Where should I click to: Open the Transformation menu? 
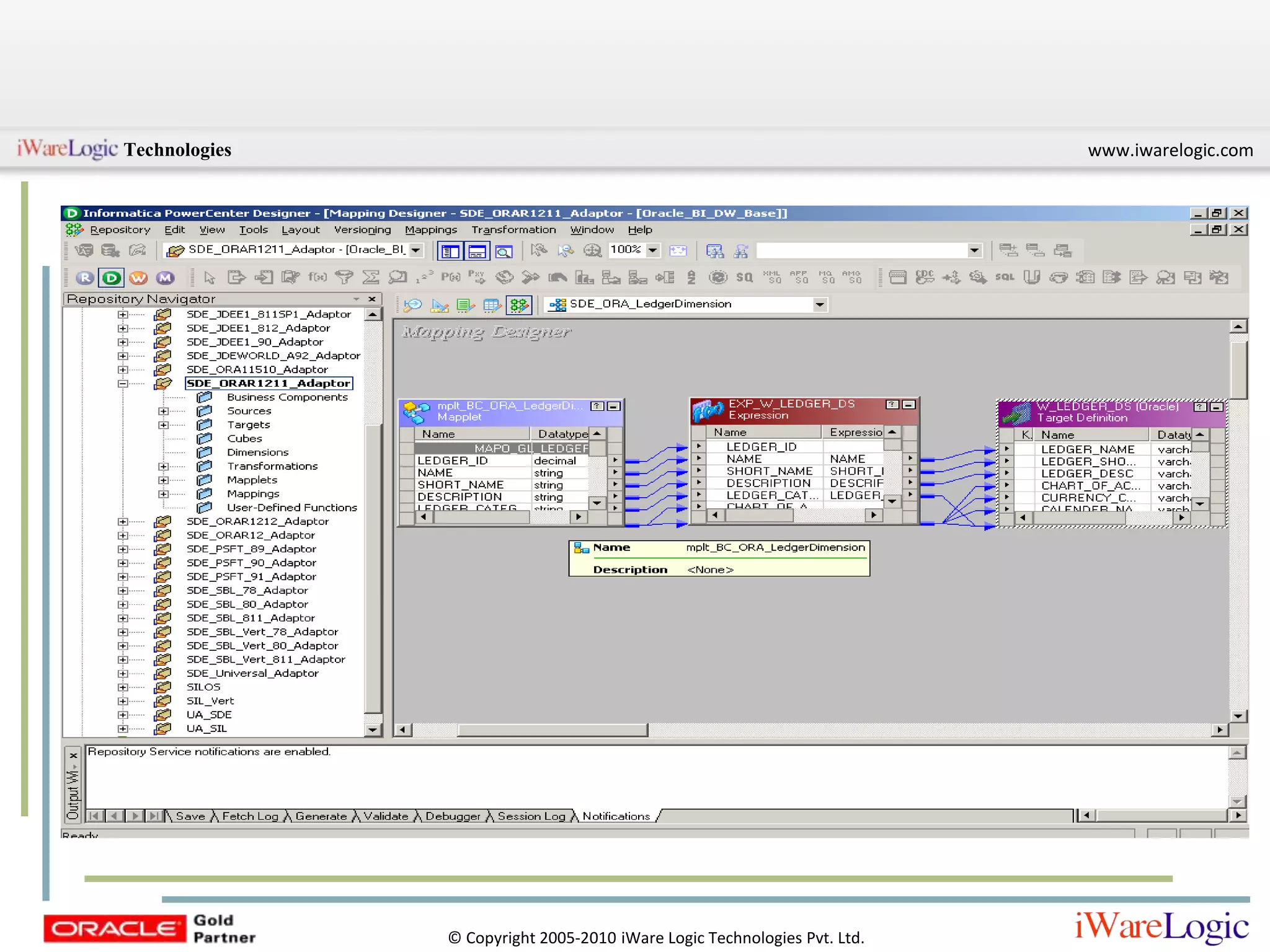[x=513, y=230]
